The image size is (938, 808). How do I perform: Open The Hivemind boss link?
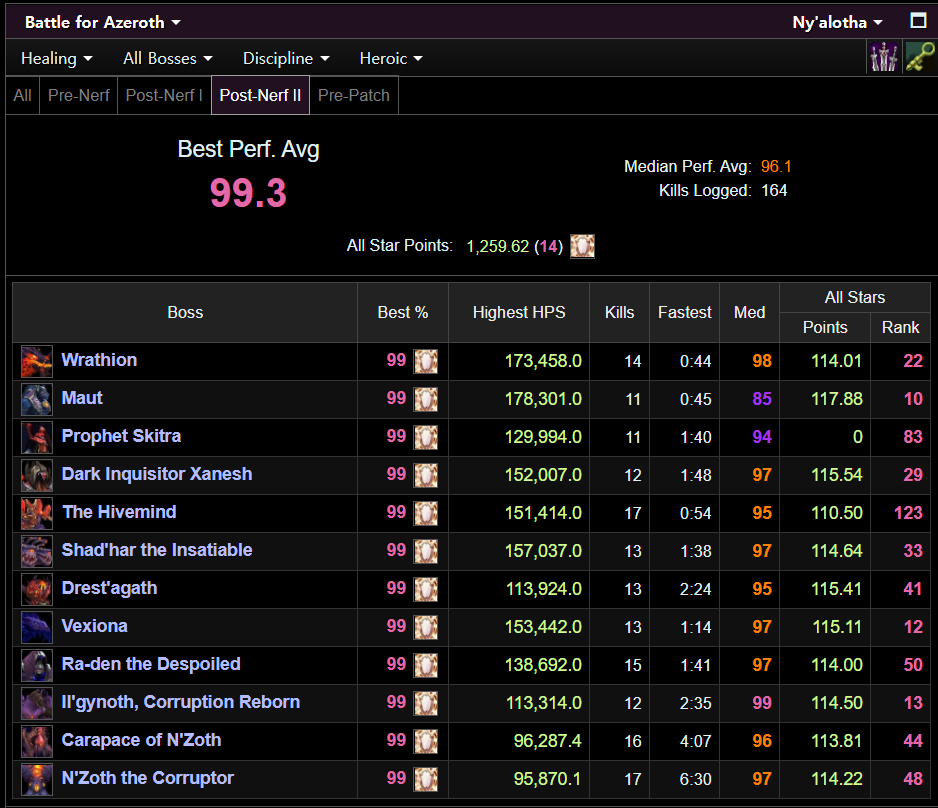(119, 512)
